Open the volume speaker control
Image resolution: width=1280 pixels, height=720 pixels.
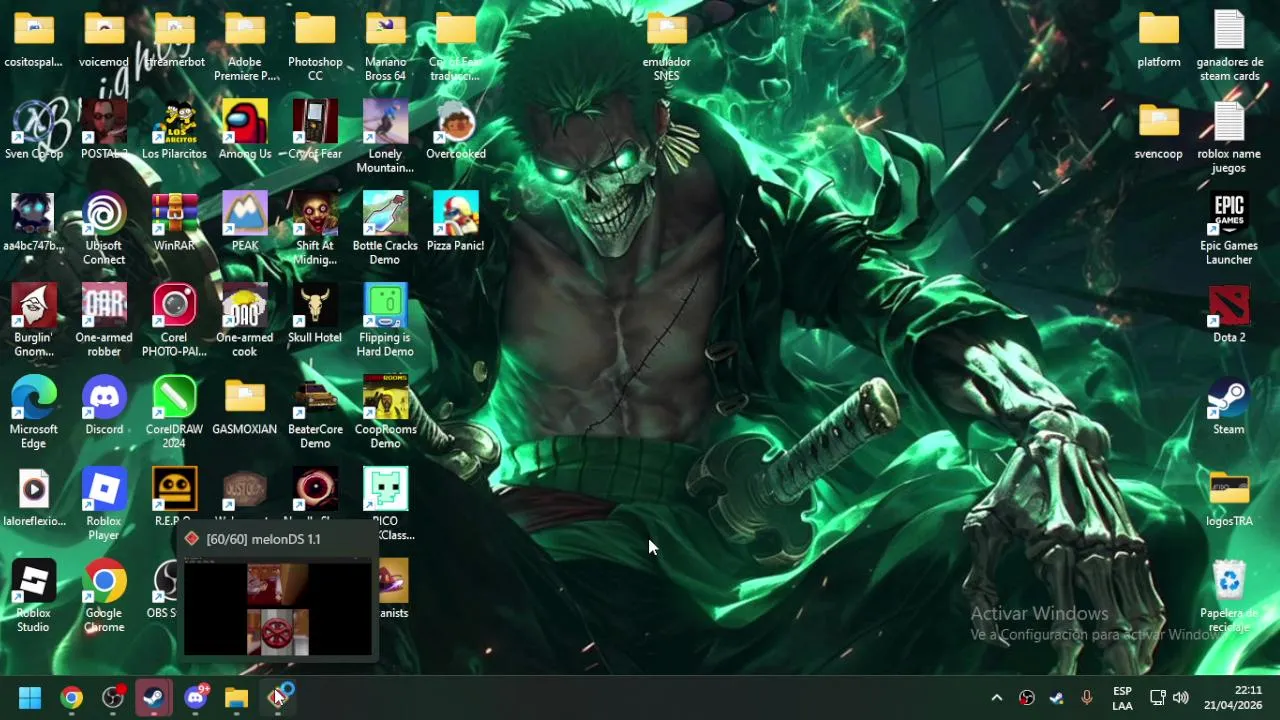1181,698
